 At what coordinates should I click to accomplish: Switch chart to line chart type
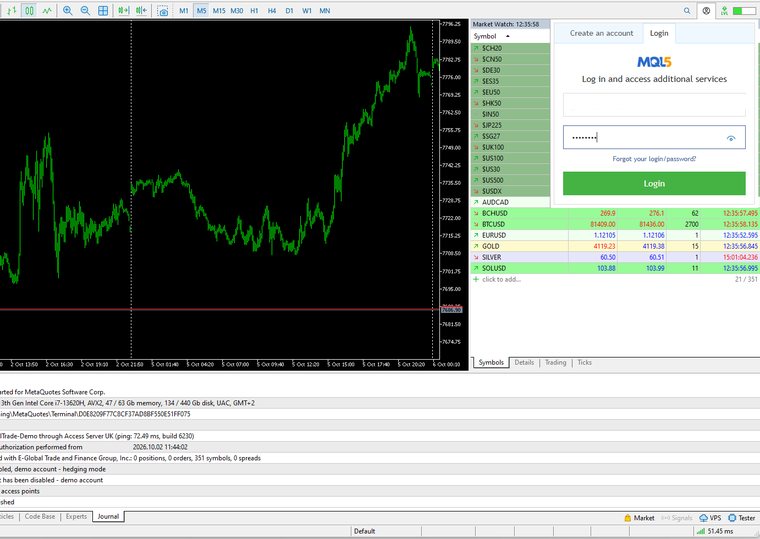tap(47, 10)
